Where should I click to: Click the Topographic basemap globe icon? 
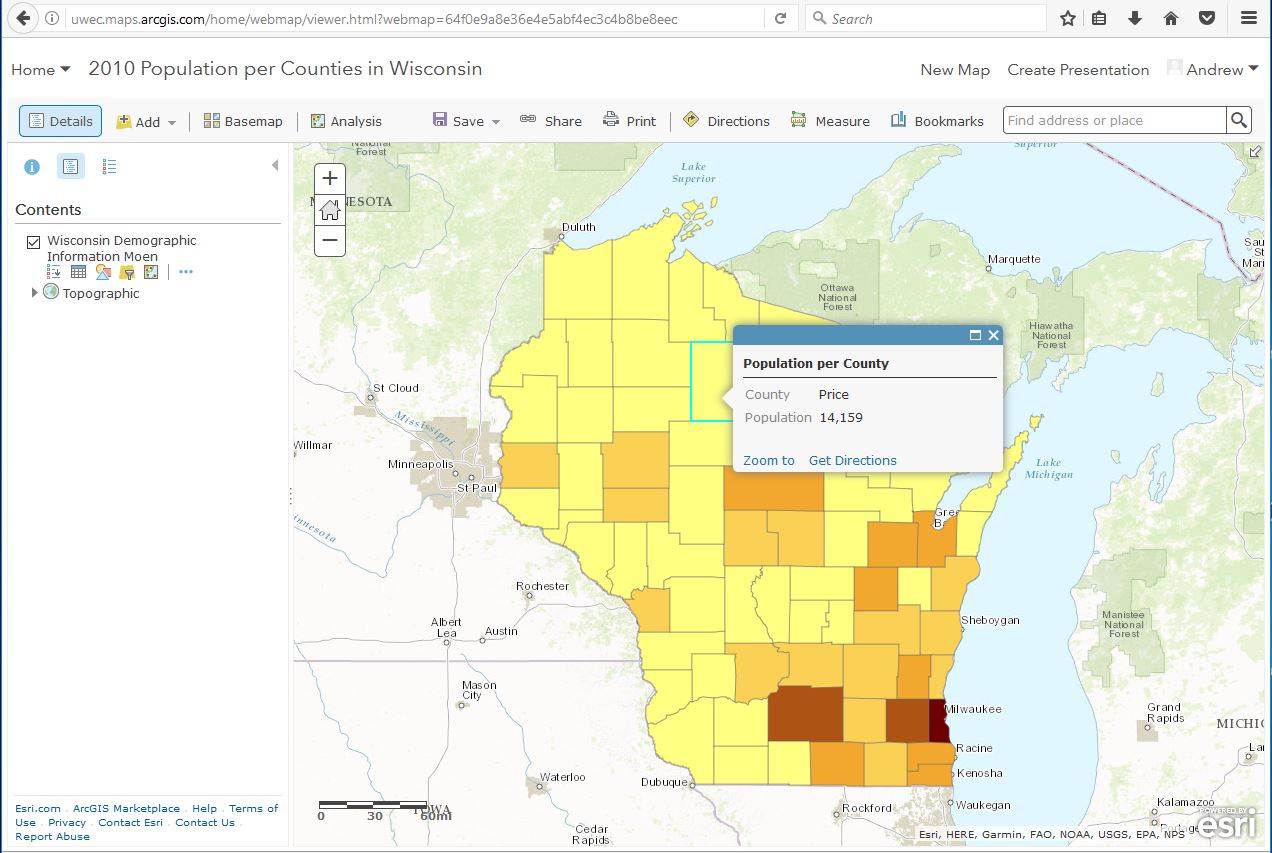(51, 292)
